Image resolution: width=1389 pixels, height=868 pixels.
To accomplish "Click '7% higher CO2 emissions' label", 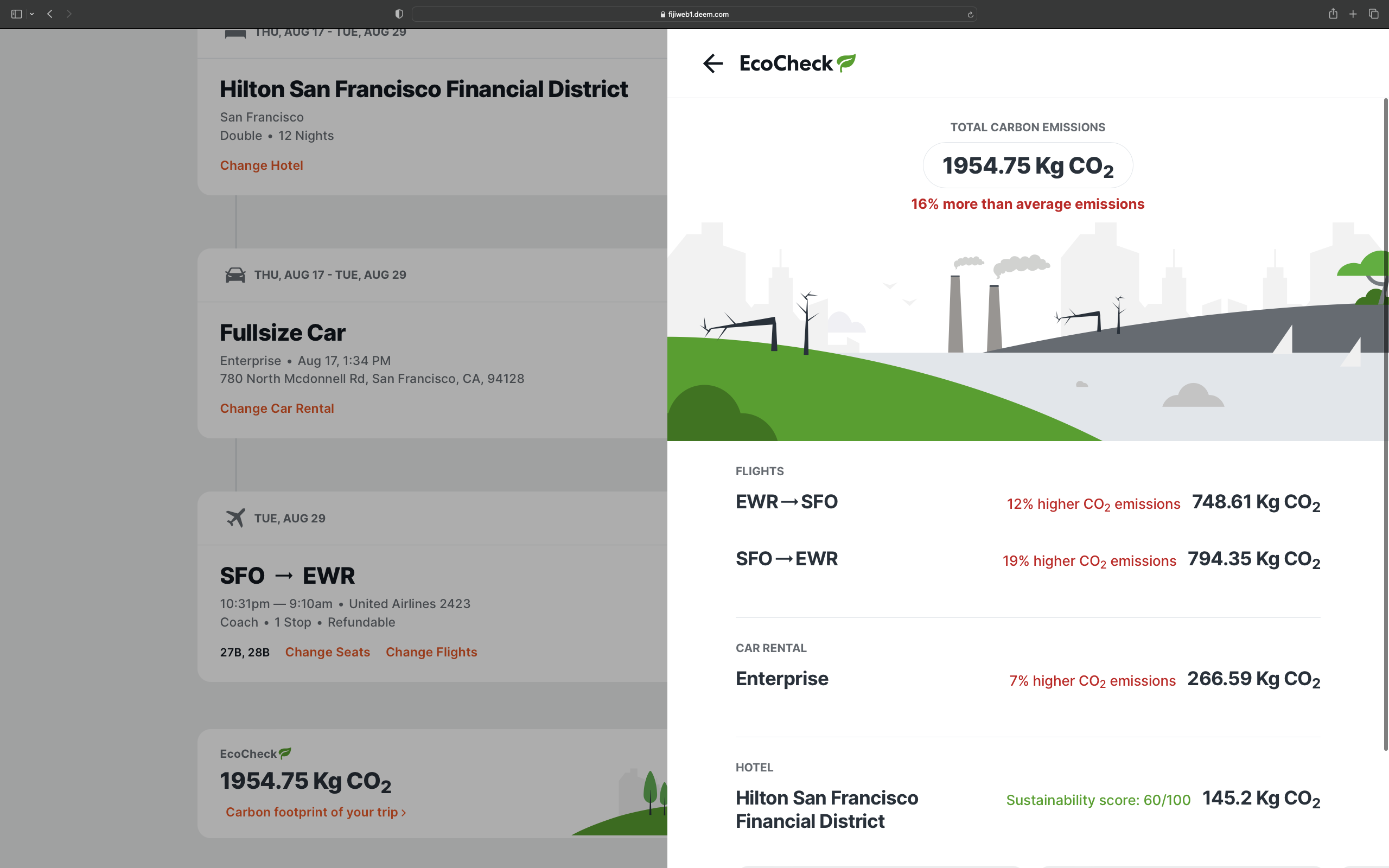I will coord(1092,681).
